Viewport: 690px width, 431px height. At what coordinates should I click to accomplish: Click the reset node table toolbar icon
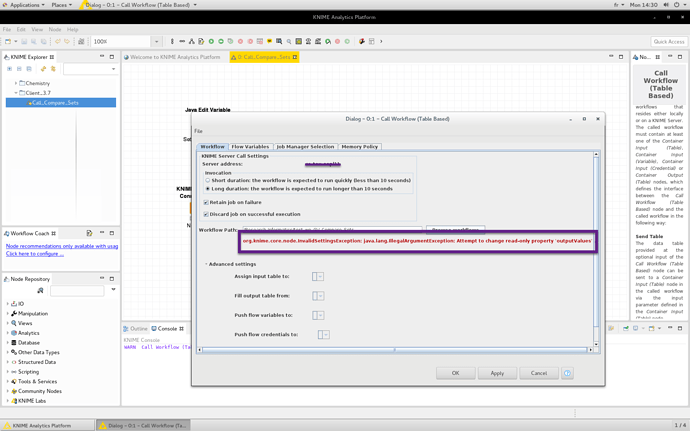[260, 41]
